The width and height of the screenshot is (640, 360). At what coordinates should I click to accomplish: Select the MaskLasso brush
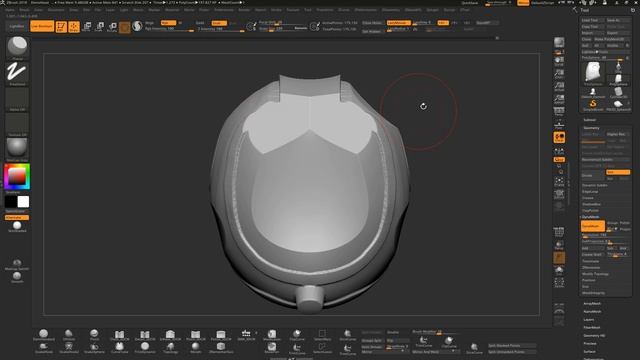[271, 335]
